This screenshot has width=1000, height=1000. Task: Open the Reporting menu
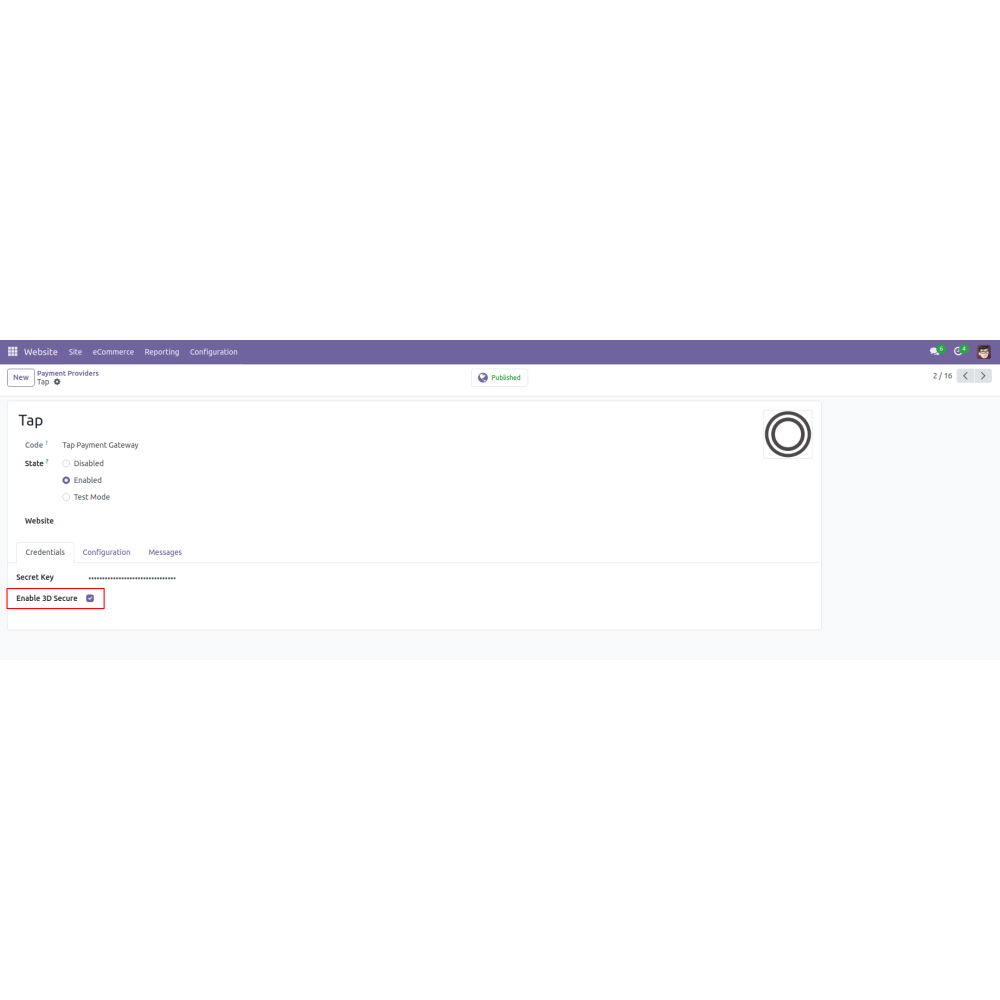point(161,352)
